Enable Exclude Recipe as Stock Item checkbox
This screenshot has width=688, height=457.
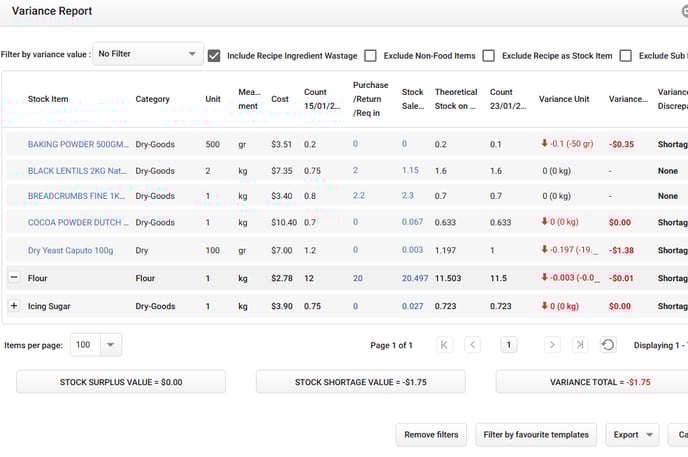(488, 56)
